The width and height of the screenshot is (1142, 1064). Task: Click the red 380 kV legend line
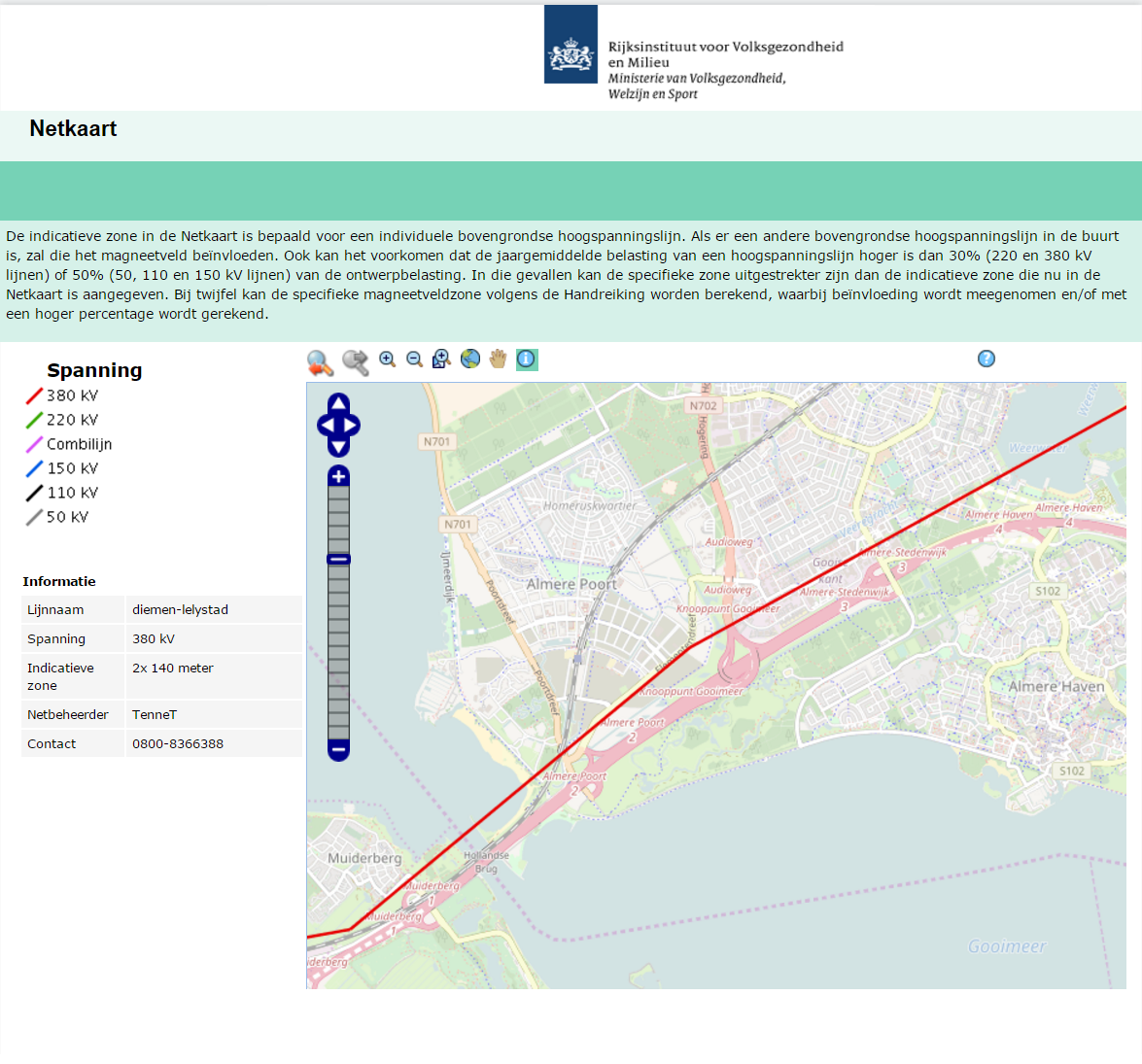(x=34, y=396)
